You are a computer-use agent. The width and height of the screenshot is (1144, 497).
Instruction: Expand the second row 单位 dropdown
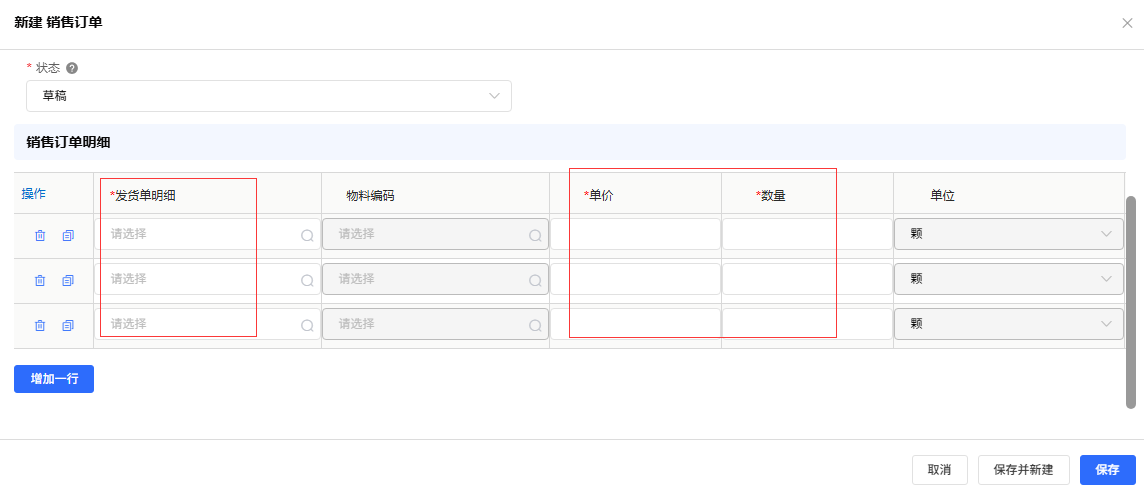1008,279
